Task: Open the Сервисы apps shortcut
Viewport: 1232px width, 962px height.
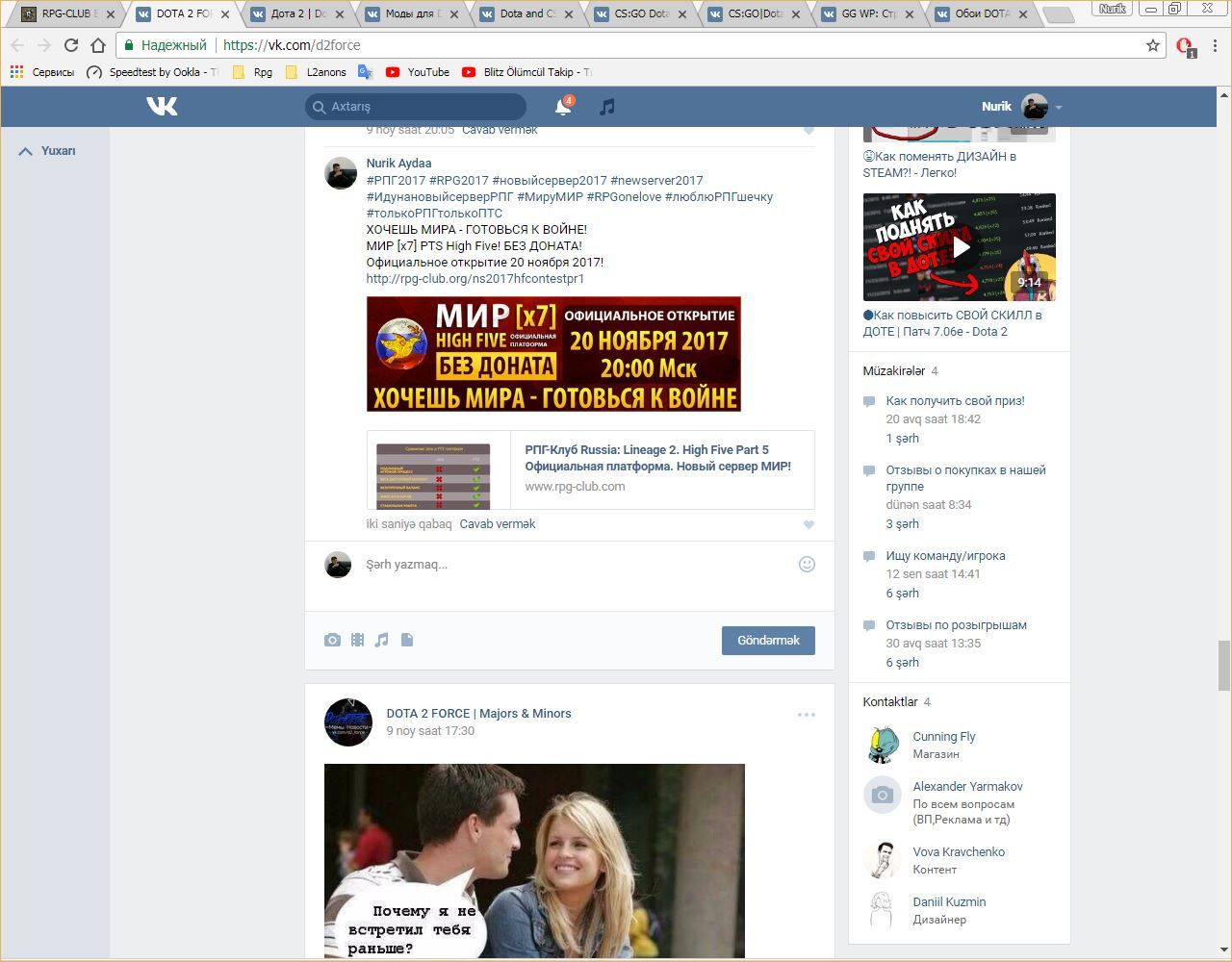Action: tap(41, 72)
